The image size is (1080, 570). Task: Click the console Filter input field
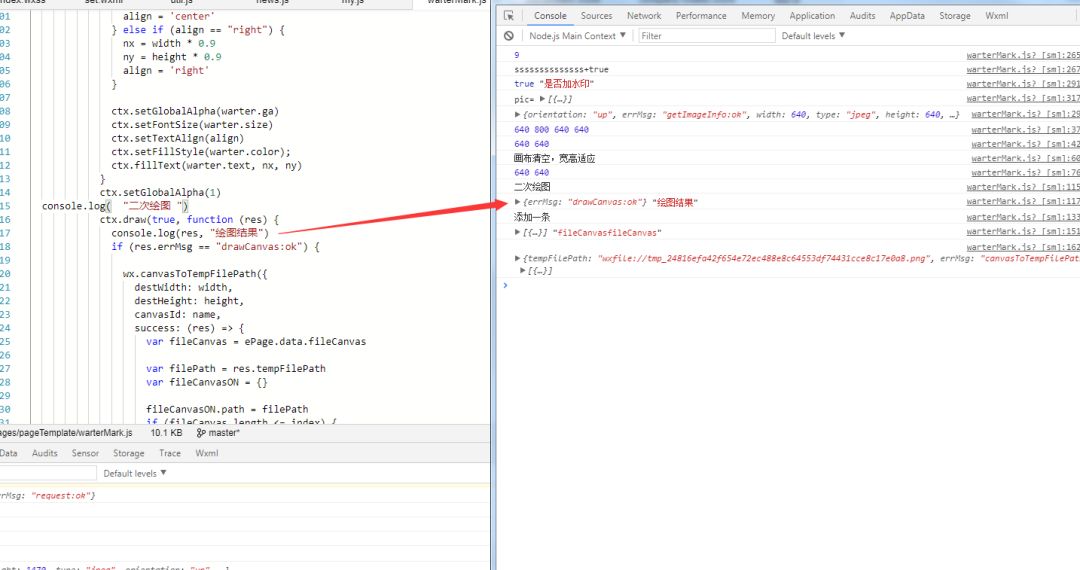click(x=705, y=36)
